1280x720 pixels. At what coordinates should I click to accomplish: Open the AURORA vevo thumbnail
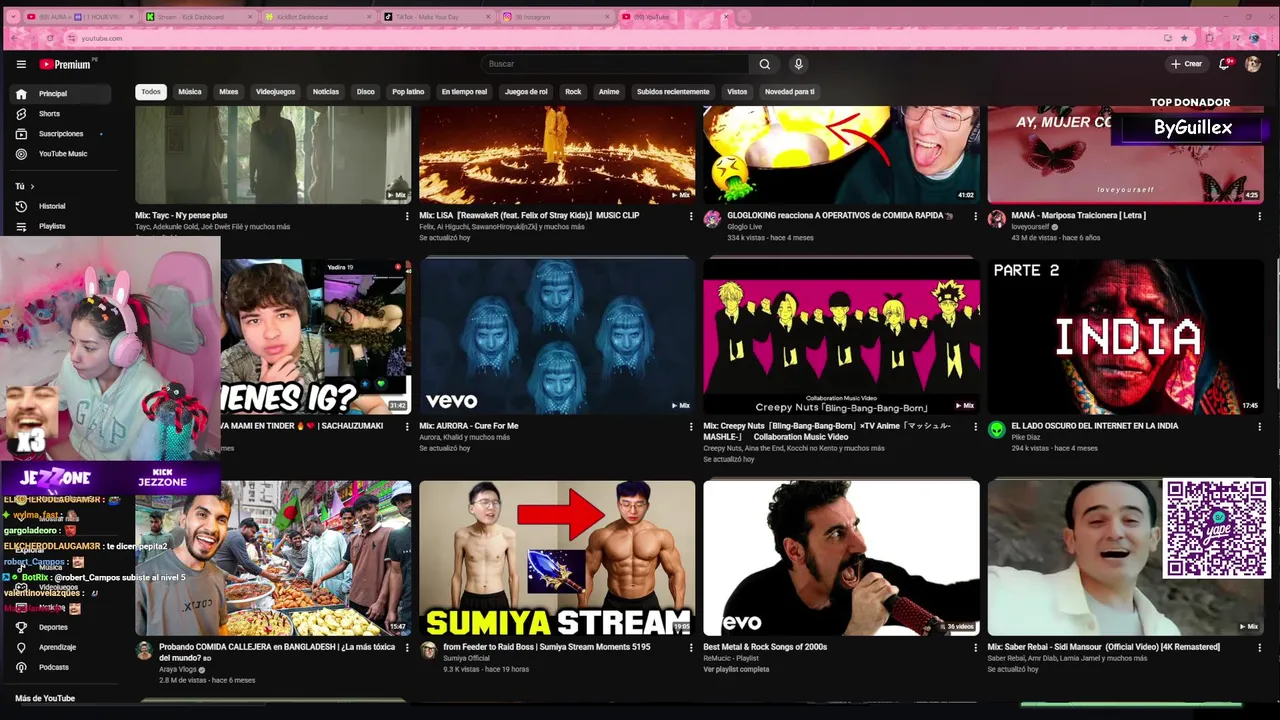pos(557,336)
